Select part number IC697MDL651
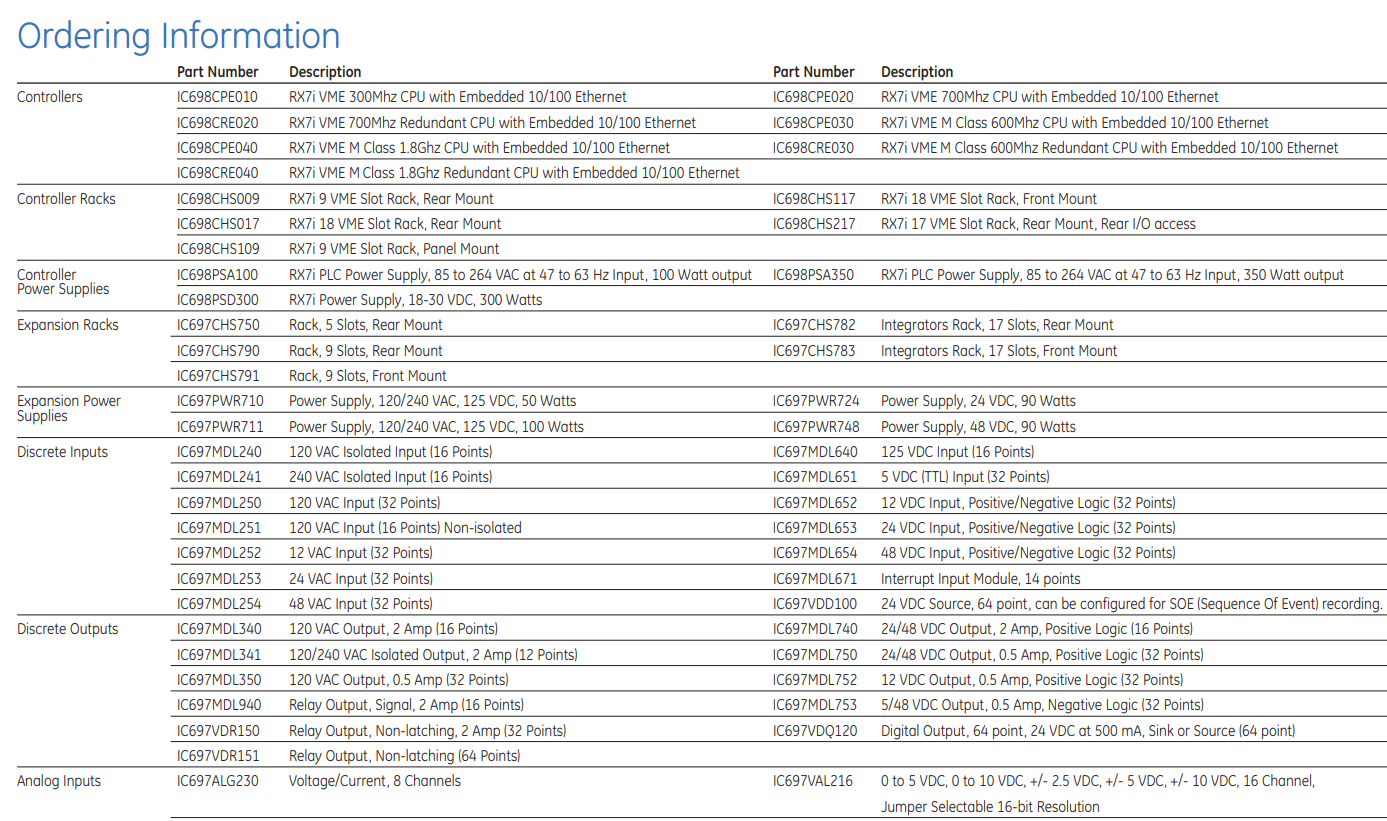This screenshot has width=1387, height=821. click(815, 477)
